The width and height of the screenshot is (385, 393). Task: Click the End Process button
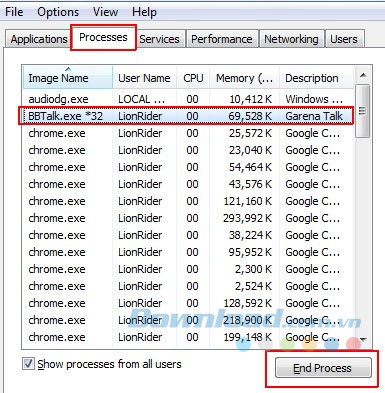click(x=323, y=368)
